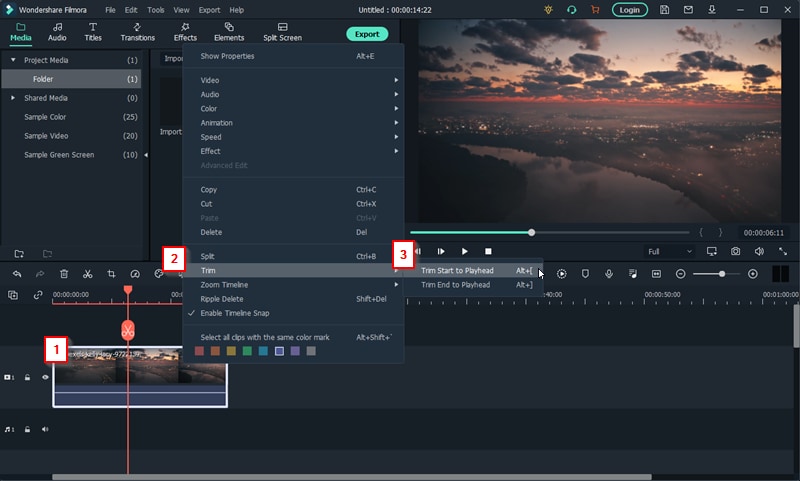Click the Undo icon in the timeline toolbar

coord(17,274)
